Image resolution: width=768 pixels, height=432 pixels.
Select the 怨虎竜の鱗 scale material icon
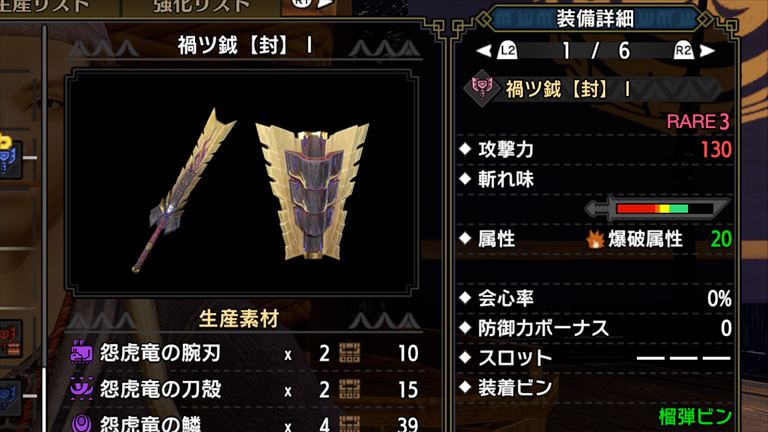coord(81,423)
